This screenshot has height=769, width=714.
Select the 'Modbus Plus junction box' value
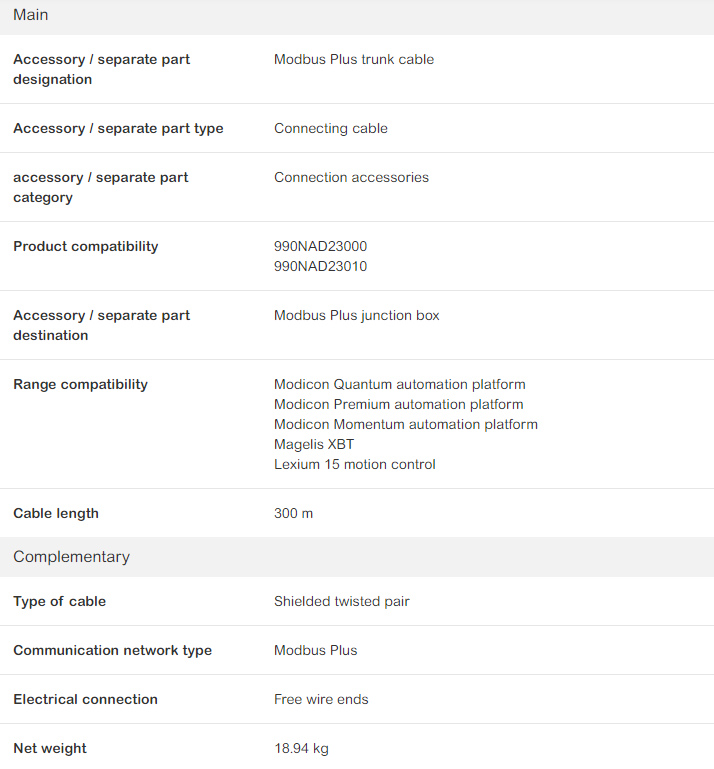tap(357, 315)
